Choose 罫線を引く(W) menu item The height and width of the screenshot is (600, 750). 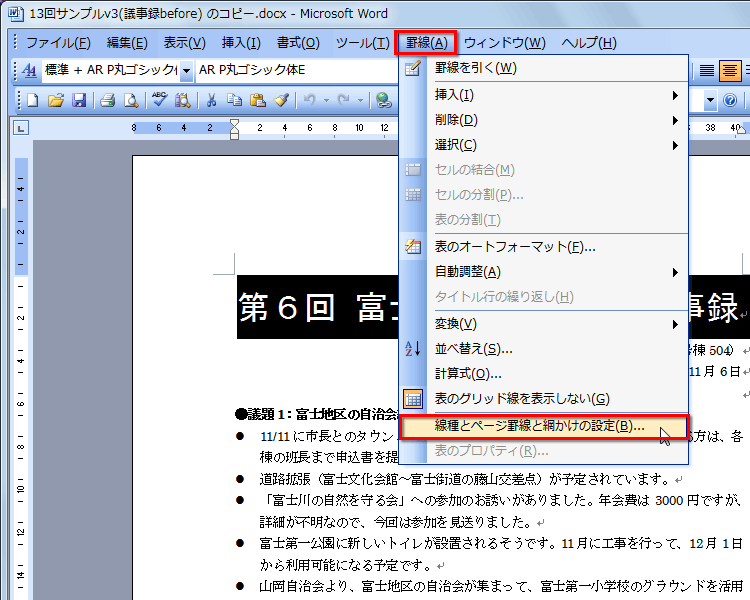(x=543, y=68)
